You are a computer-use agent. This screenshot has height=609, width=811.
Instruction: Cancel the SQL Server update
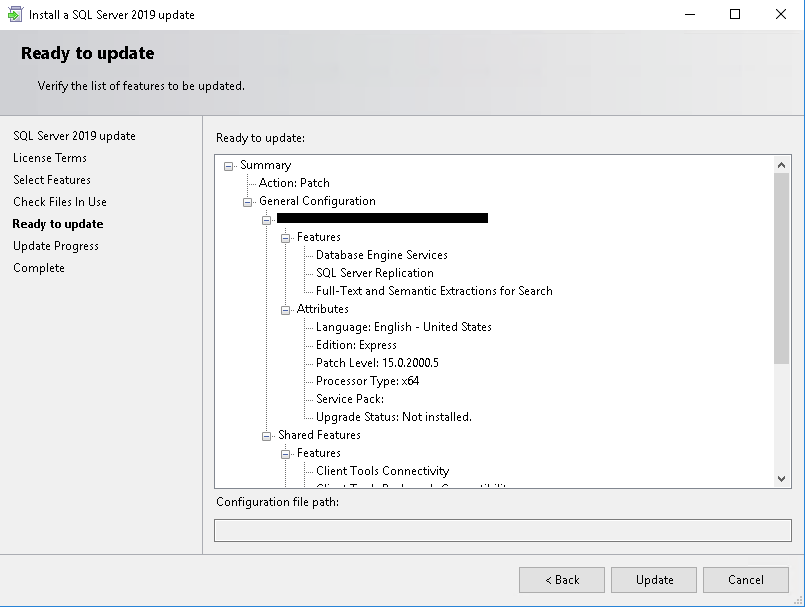(746, 580)
